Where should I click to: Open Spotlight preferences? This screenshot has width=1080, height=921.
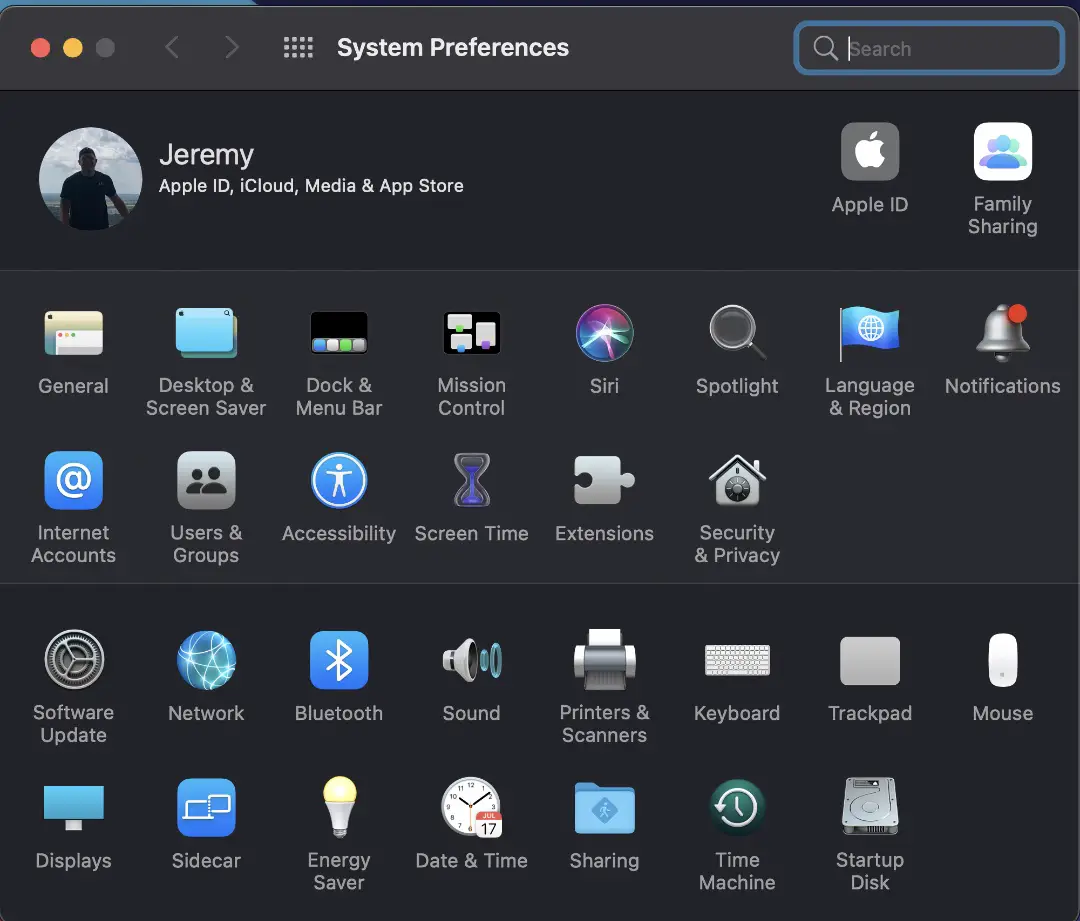point(737,333)
